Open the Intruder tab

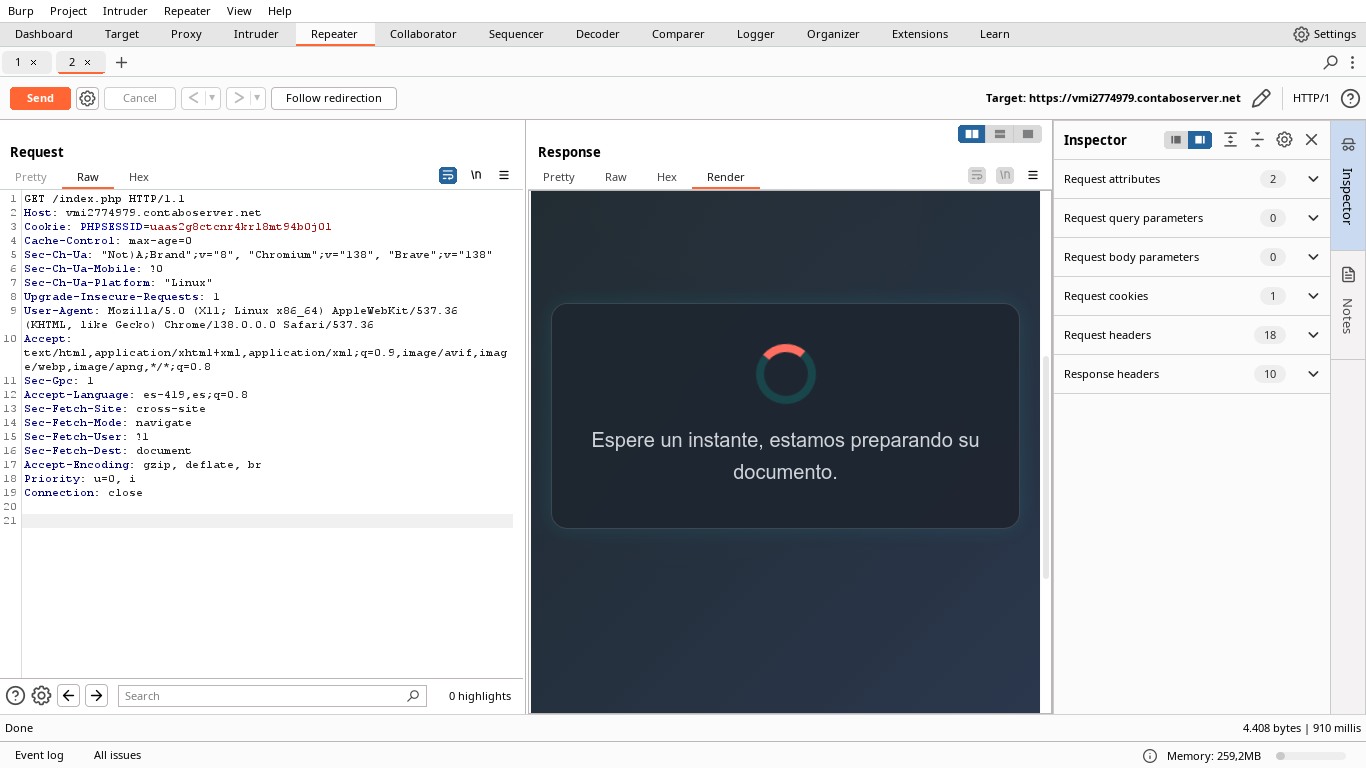[256, 34]
